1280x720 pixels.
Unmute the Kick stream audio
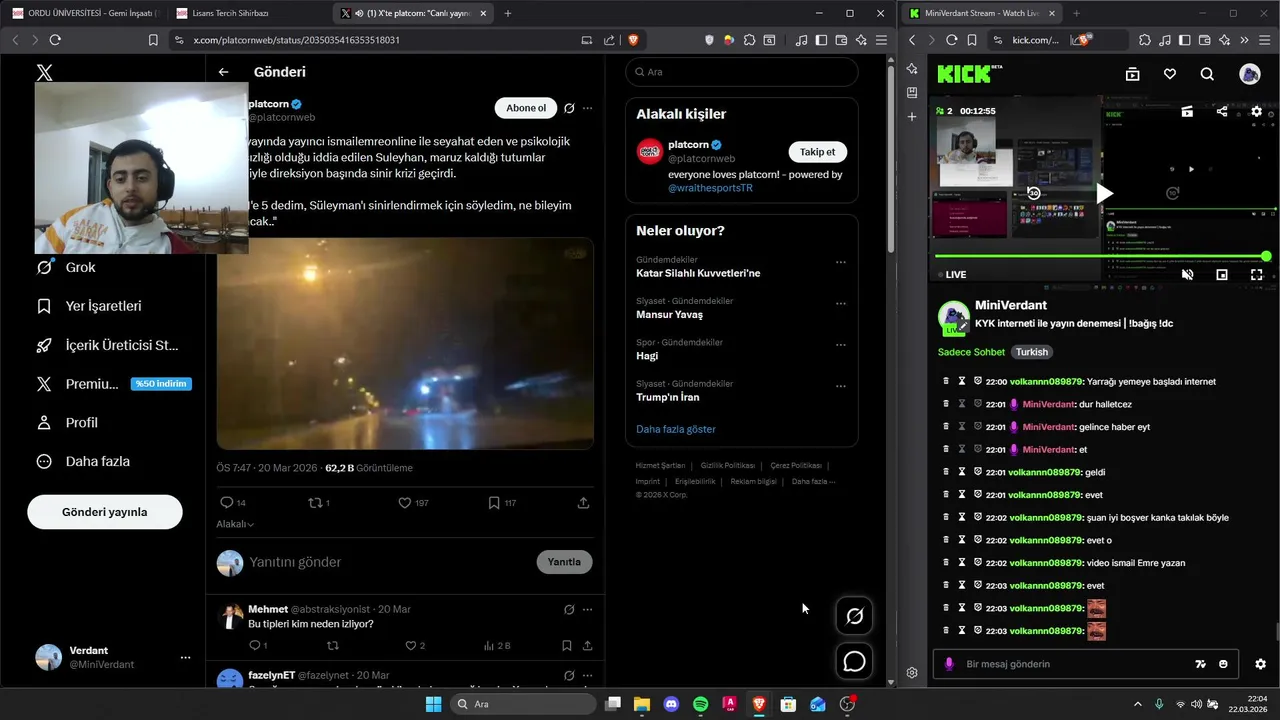pyautogui.click(x=1187, y=274)
